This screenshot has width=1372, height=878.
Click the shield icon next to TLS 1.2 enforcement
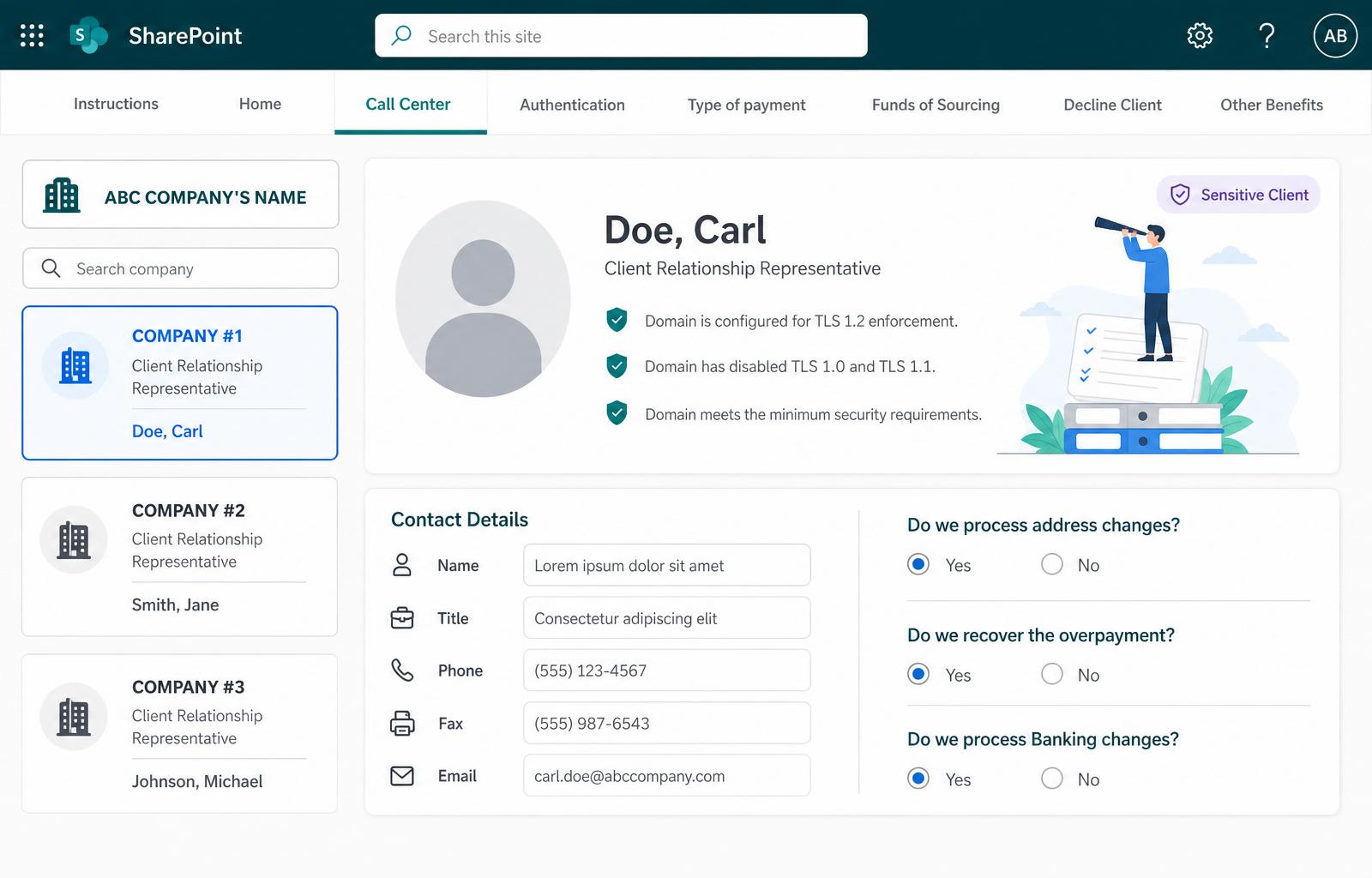coord(617,320)
